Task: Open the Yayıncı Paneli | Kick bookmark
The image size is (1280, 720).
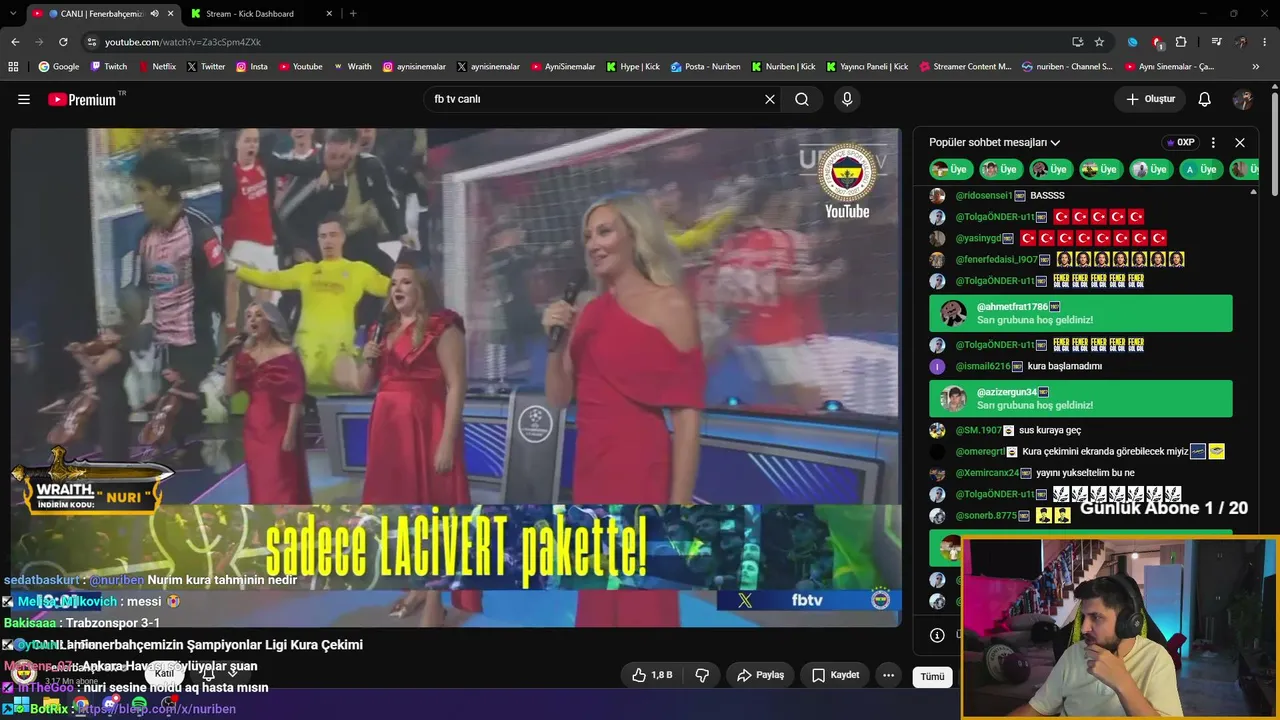Action: click(x=867, y=67)
